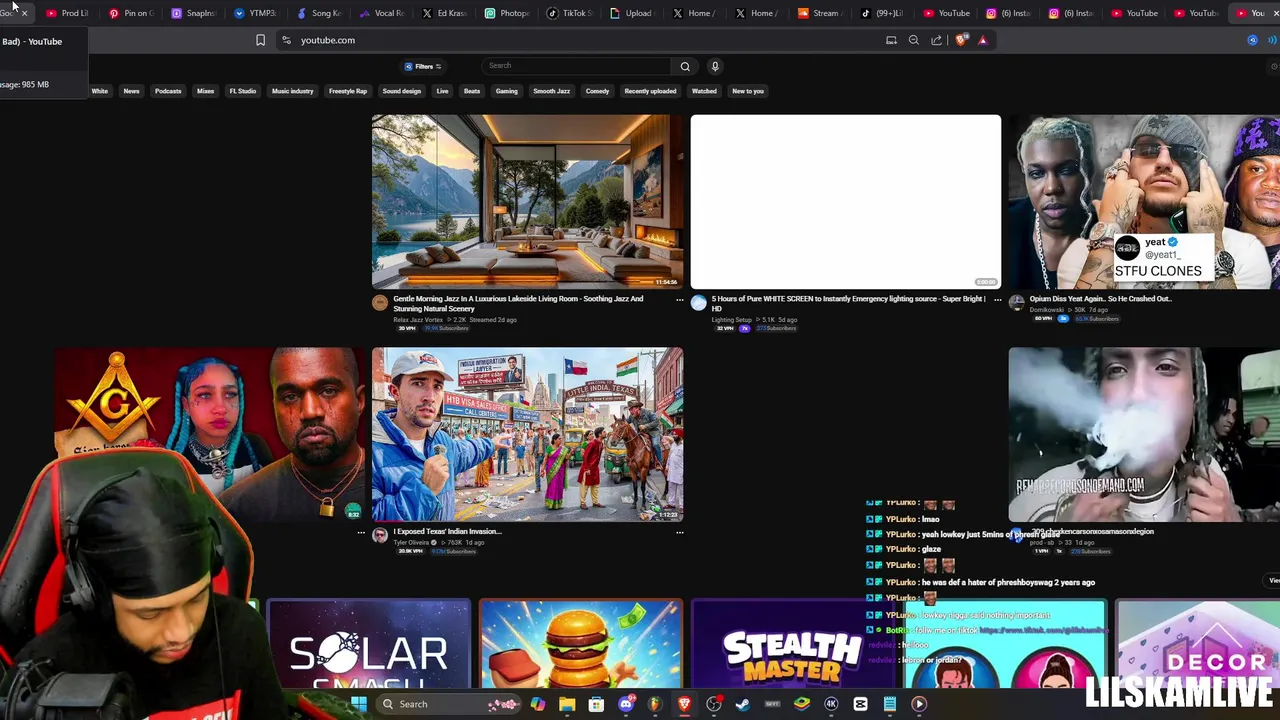This screenshot has width=1280, height=720.
Task: Open OBS Studio from the taskbar
Action: (714, 704)
